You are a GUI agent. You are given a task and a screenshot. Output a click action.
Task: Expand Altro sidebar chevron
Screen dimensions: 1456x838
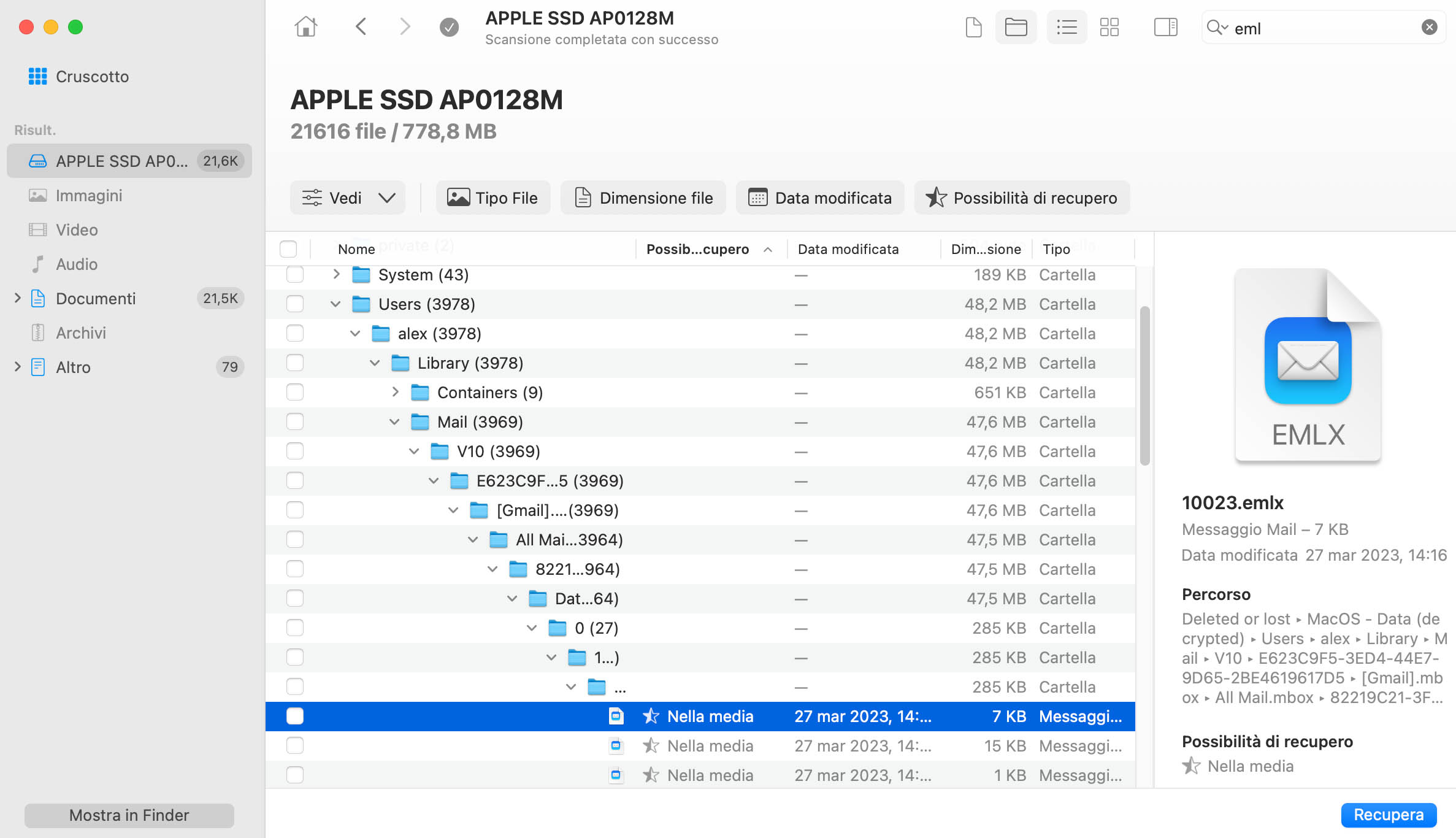pos(17,367)
